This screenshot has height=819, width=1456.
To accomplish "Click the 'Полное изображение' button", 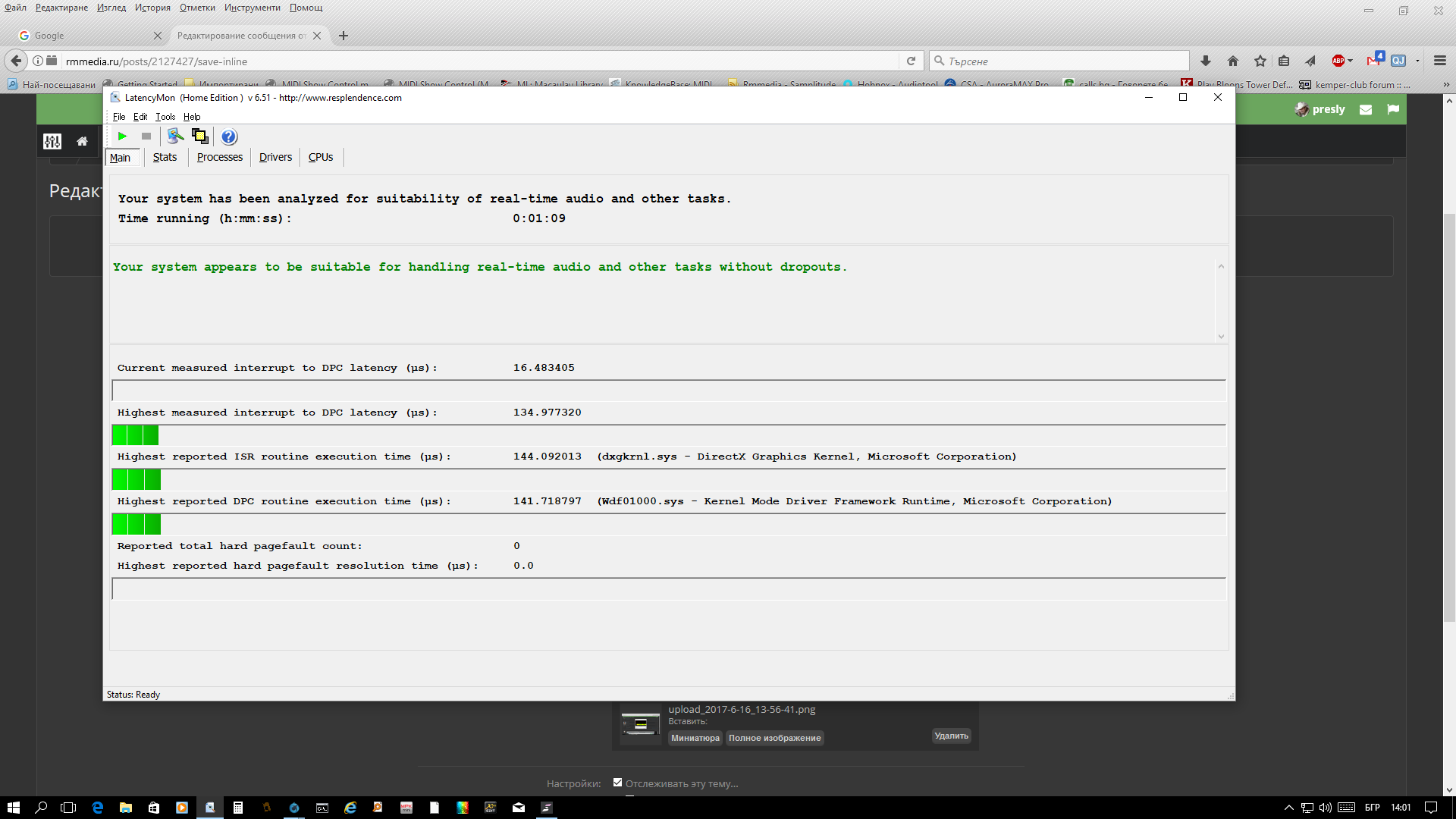I will pyautogui.click(x=774, y=738).
